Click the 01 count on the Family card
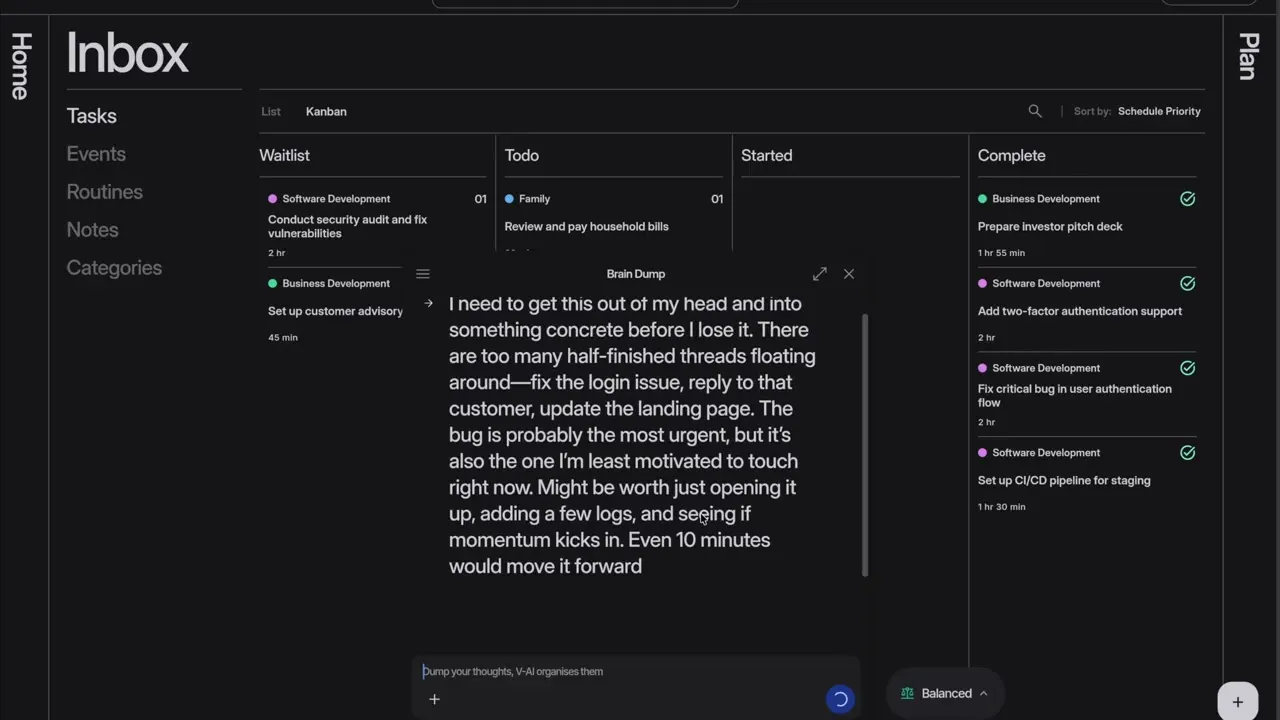 pyautogui.click(x=716, y=199)
